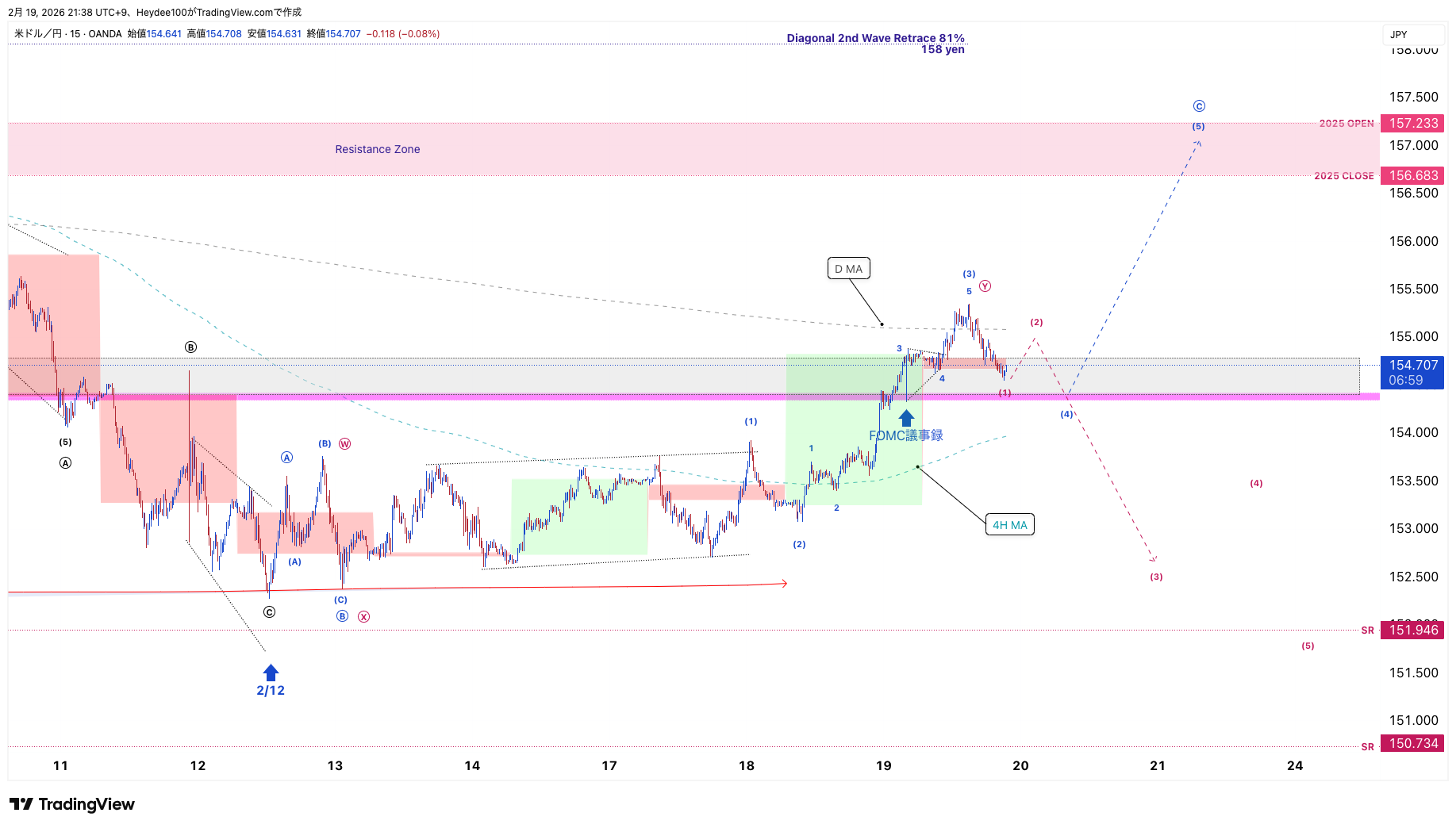Click the TradingView logo
The image size is (1456, 828).
click(72, 804)
